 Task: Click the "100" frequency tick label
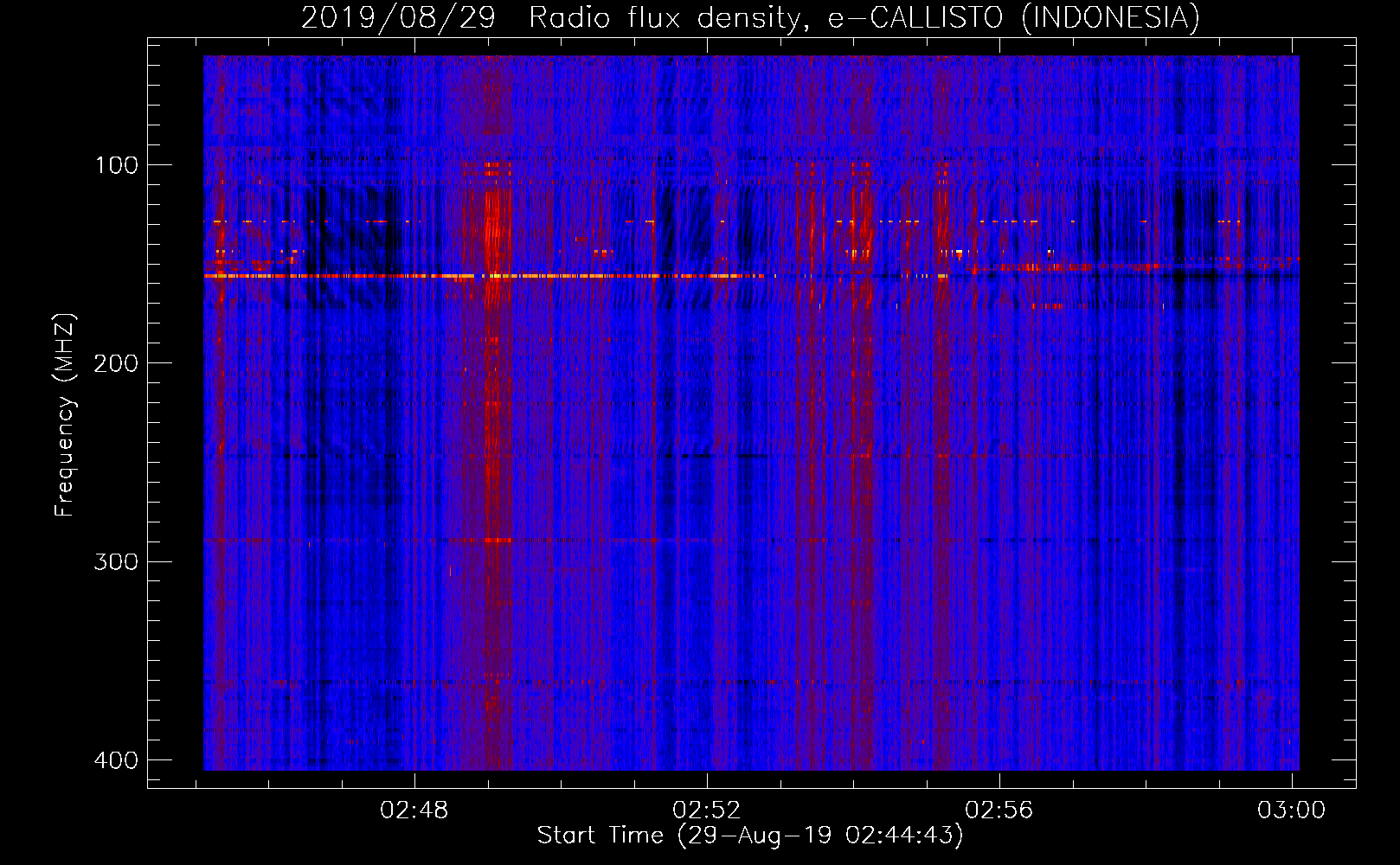coord(117,165)
